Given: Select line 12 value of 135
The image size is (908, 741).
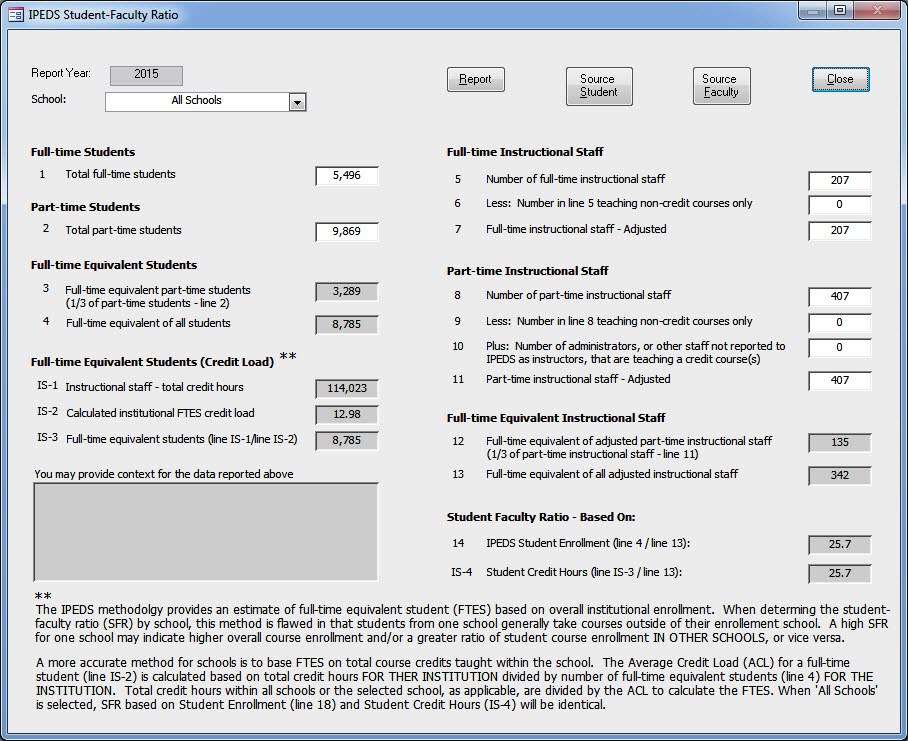Looking at the screenshot, I should (x=840, y=443).
